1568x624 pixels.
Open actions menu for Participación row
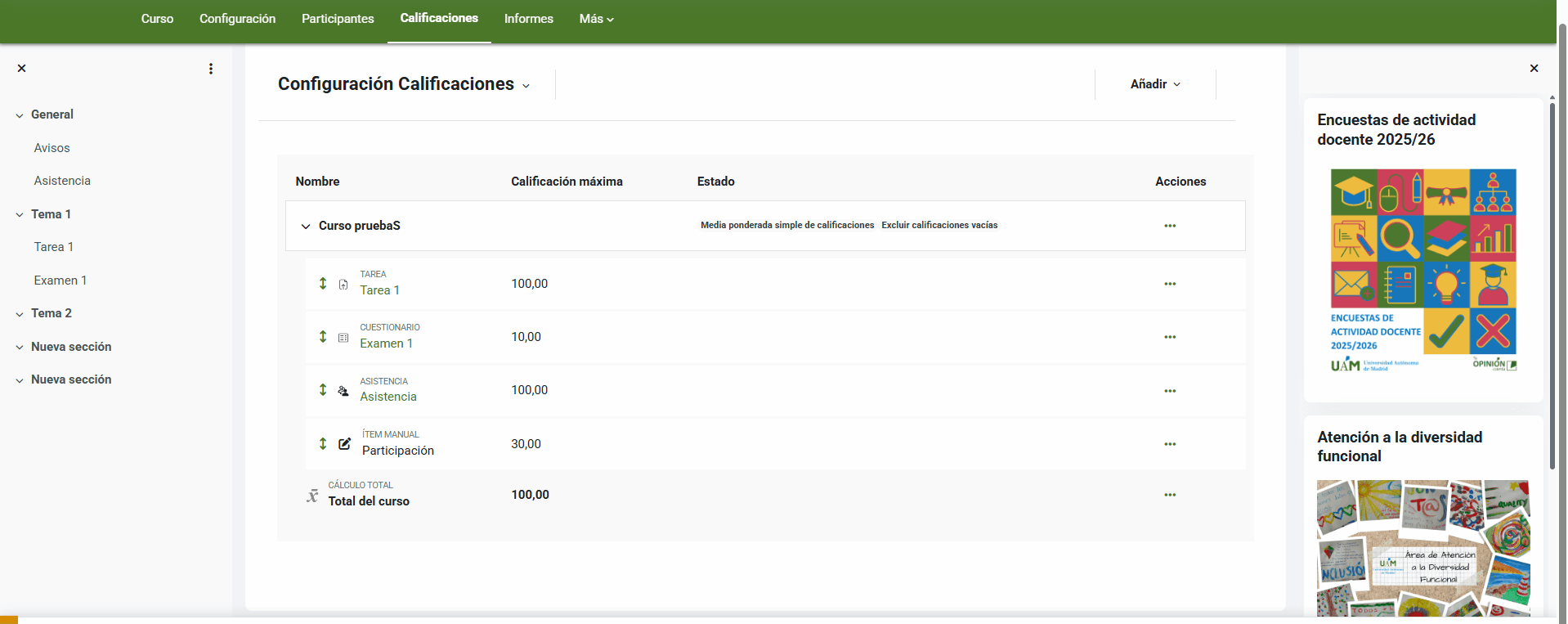(x=1170, y=444)
